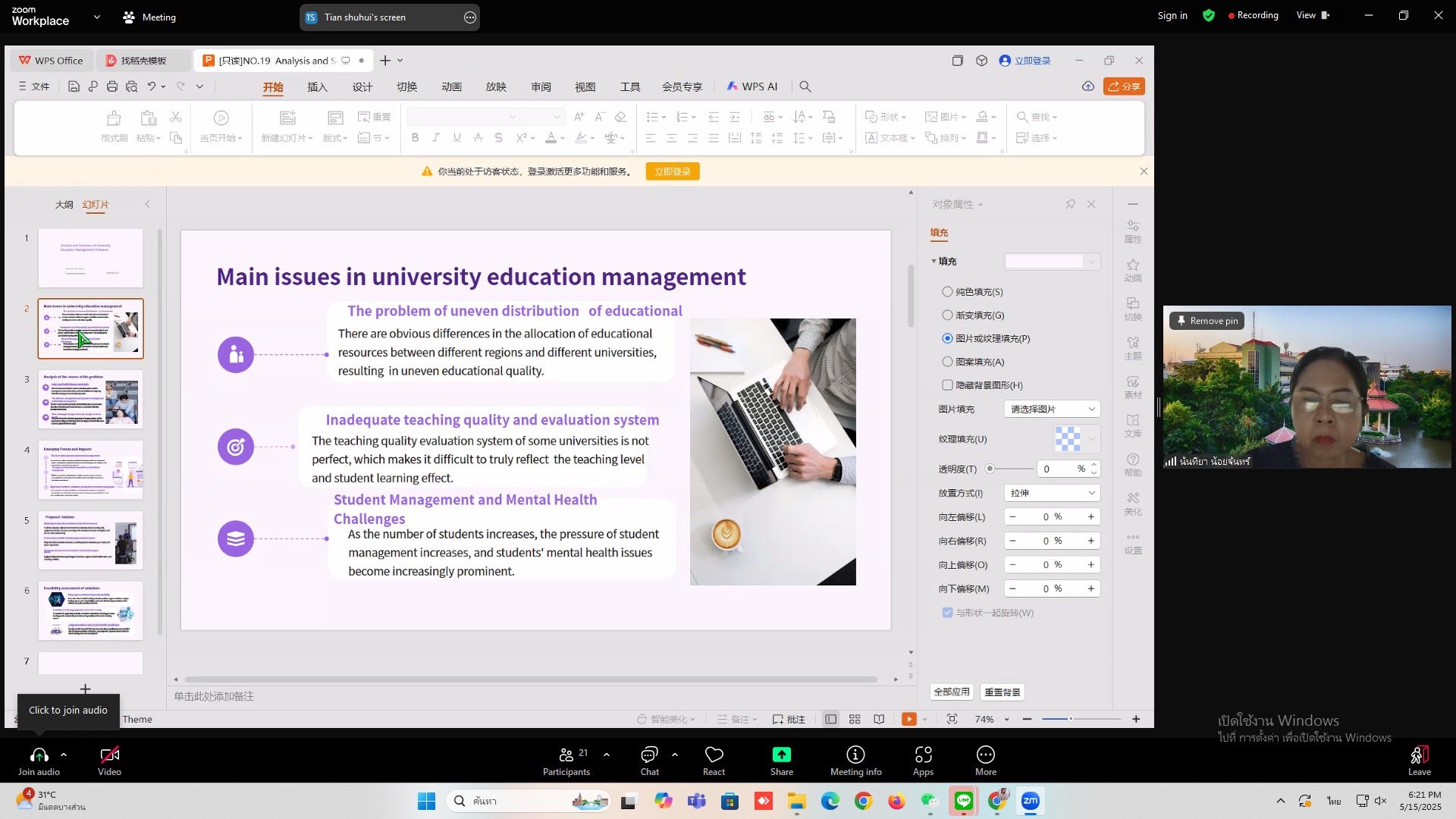
Task: Click Zoom Share screen button
Action: (782, 761)
